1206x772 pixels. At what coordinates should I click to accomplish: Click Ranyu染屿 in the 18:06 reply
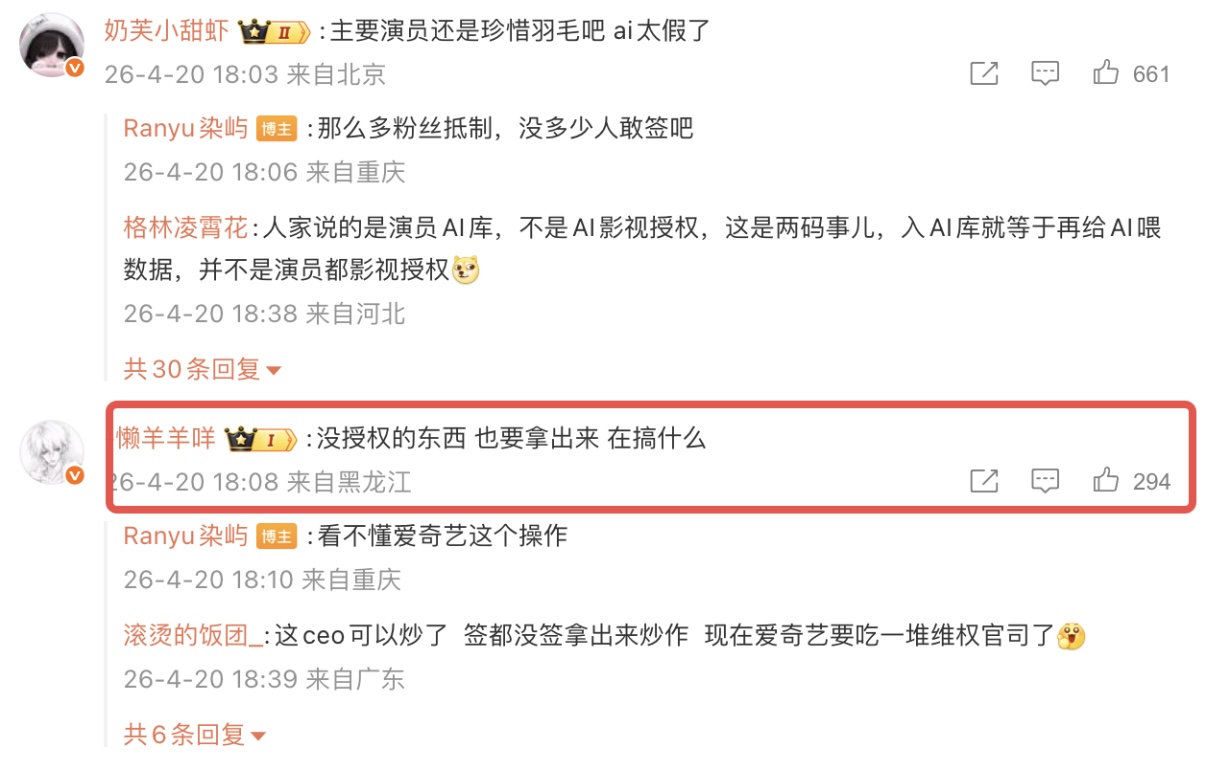(x=185, y=129)
